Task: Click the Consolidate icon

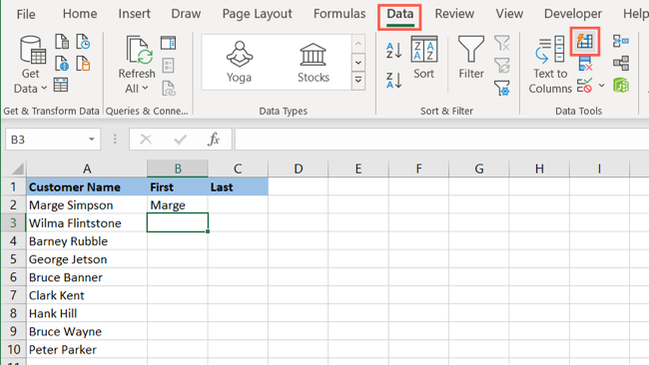Action: (x=621, y=41)
